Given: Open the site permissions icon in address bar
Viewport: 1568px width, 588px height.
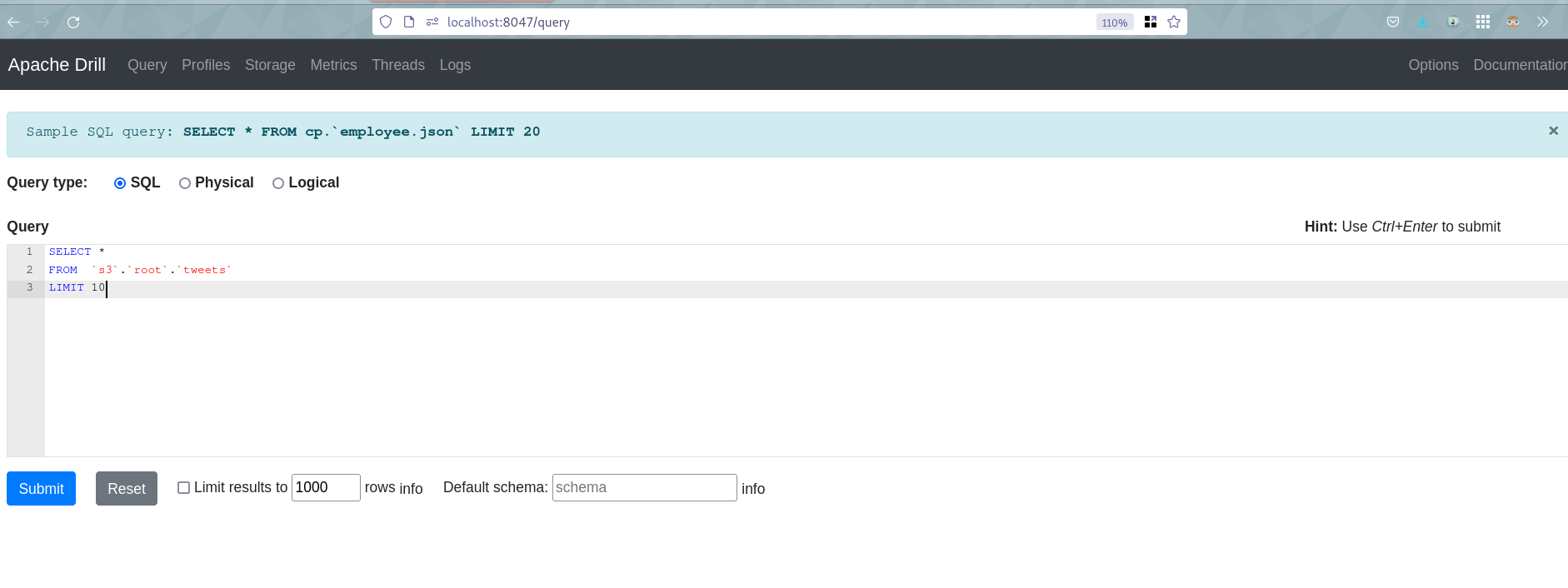Looking at the screenshot, I should (432, 22).
